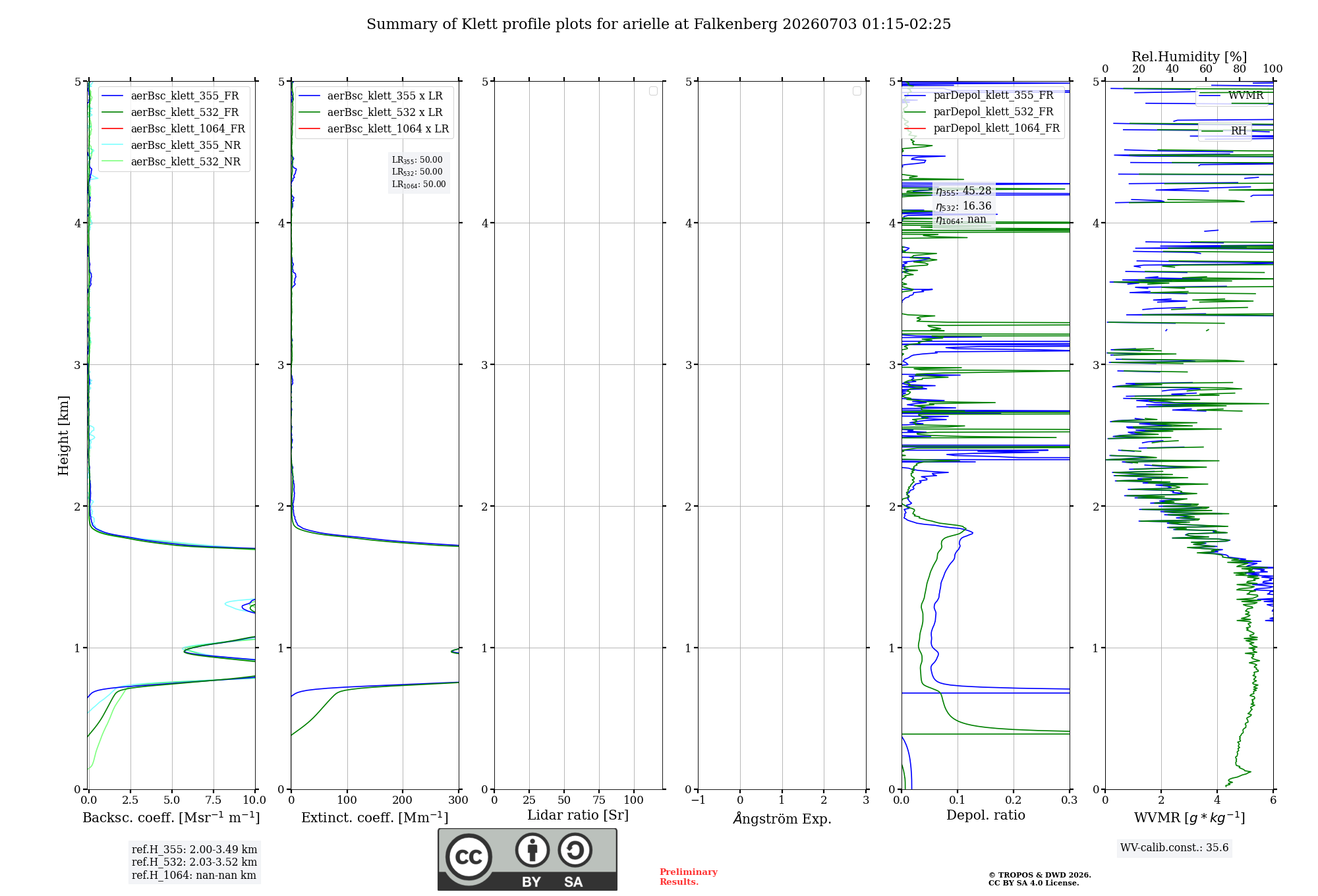Click the RH legend label
Screen dimensions: 1318x896
pyautogui.click(x=1239, y=131)
